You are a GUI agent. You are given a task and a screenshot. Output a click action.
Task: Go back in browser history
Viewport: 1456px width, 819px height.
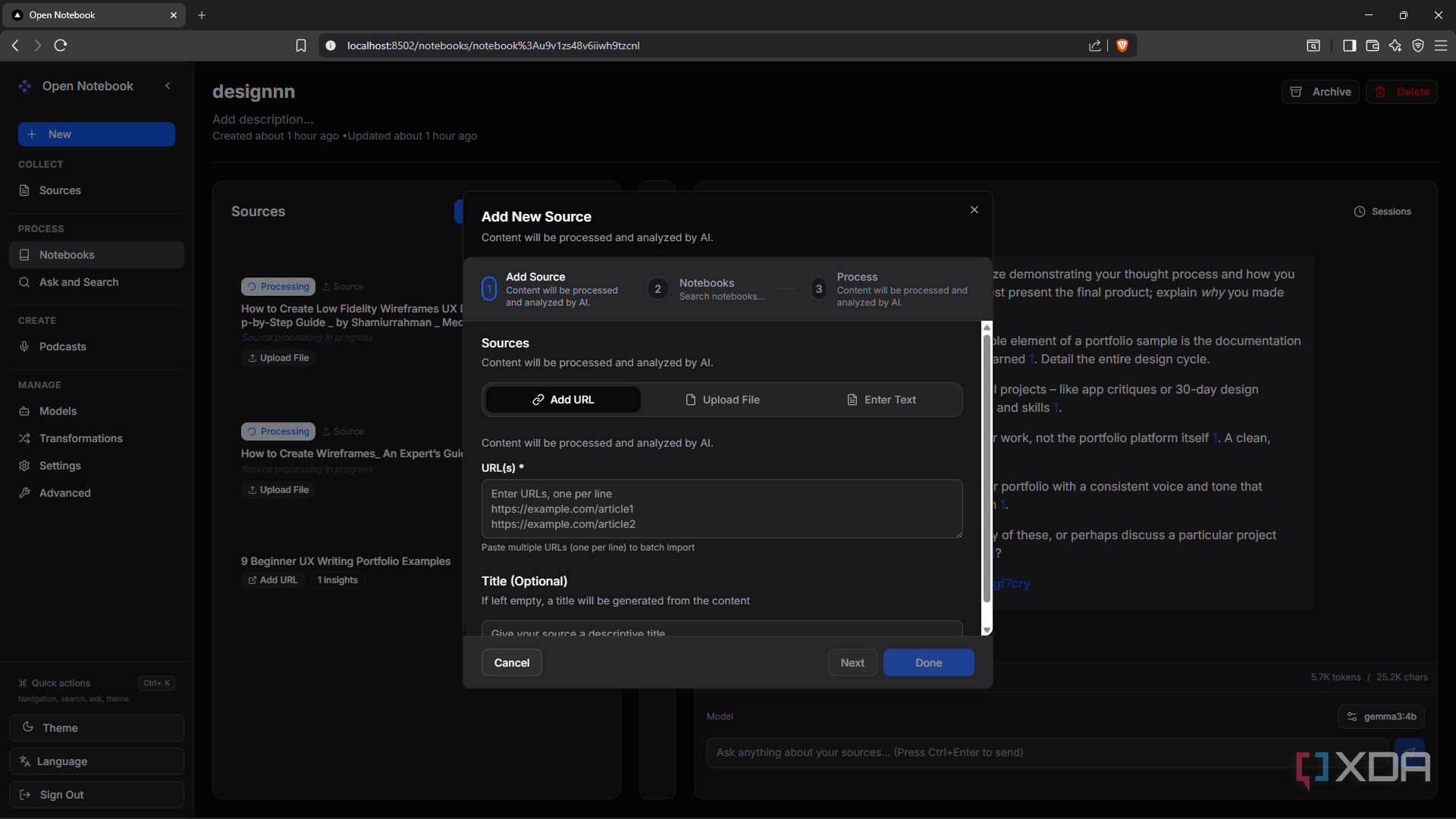tap(15, 45)
